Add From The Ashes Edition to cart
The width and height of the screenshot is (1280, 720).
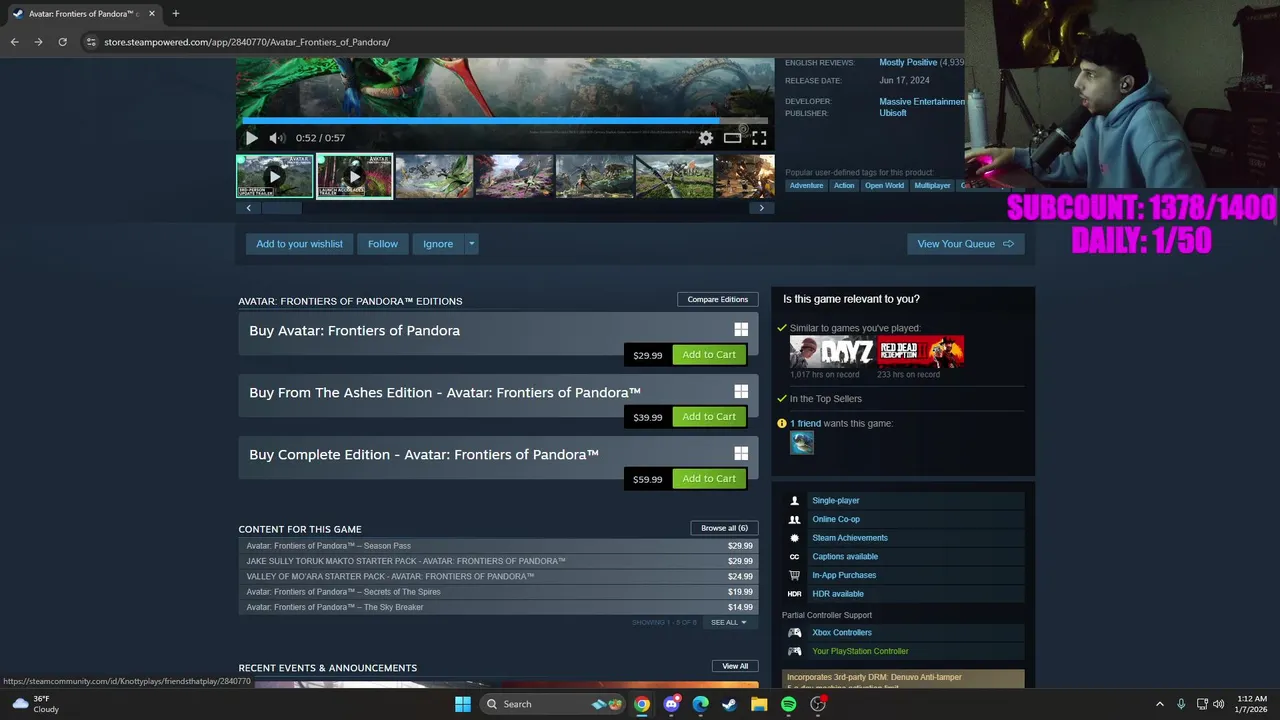[709, 417]
